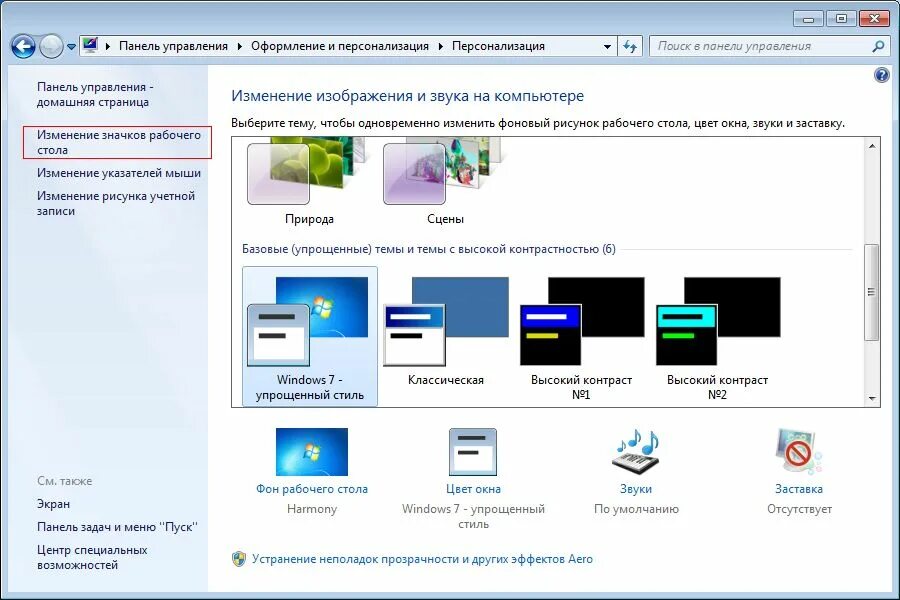Close the Personalization window
This screenshot has width=900, height=600.
click(874, 19)
